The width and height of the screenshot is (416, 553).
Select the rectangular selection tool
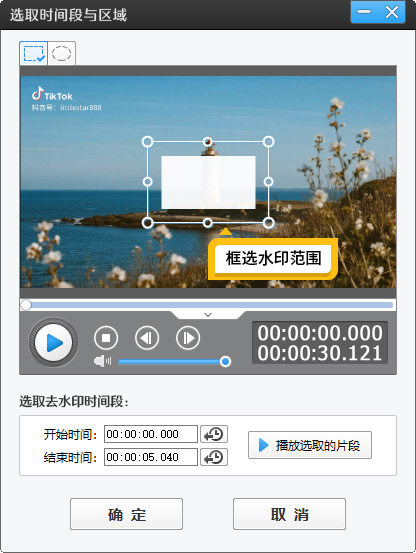coord(33,54)
